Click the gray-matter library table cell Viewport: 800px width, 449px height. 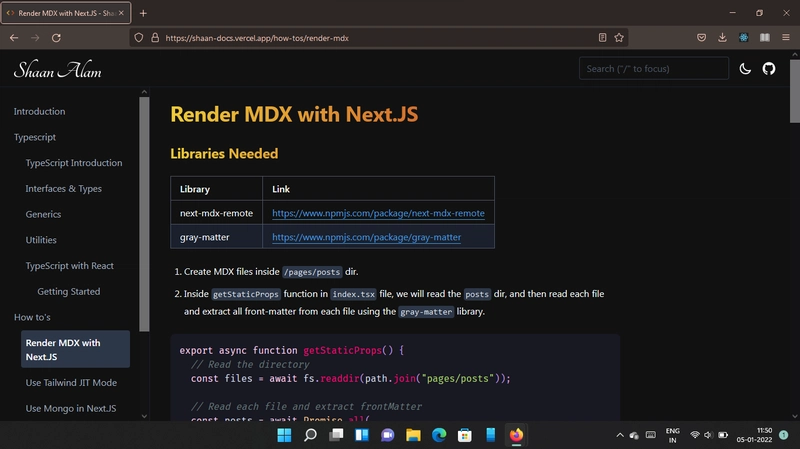coord(216,237)
